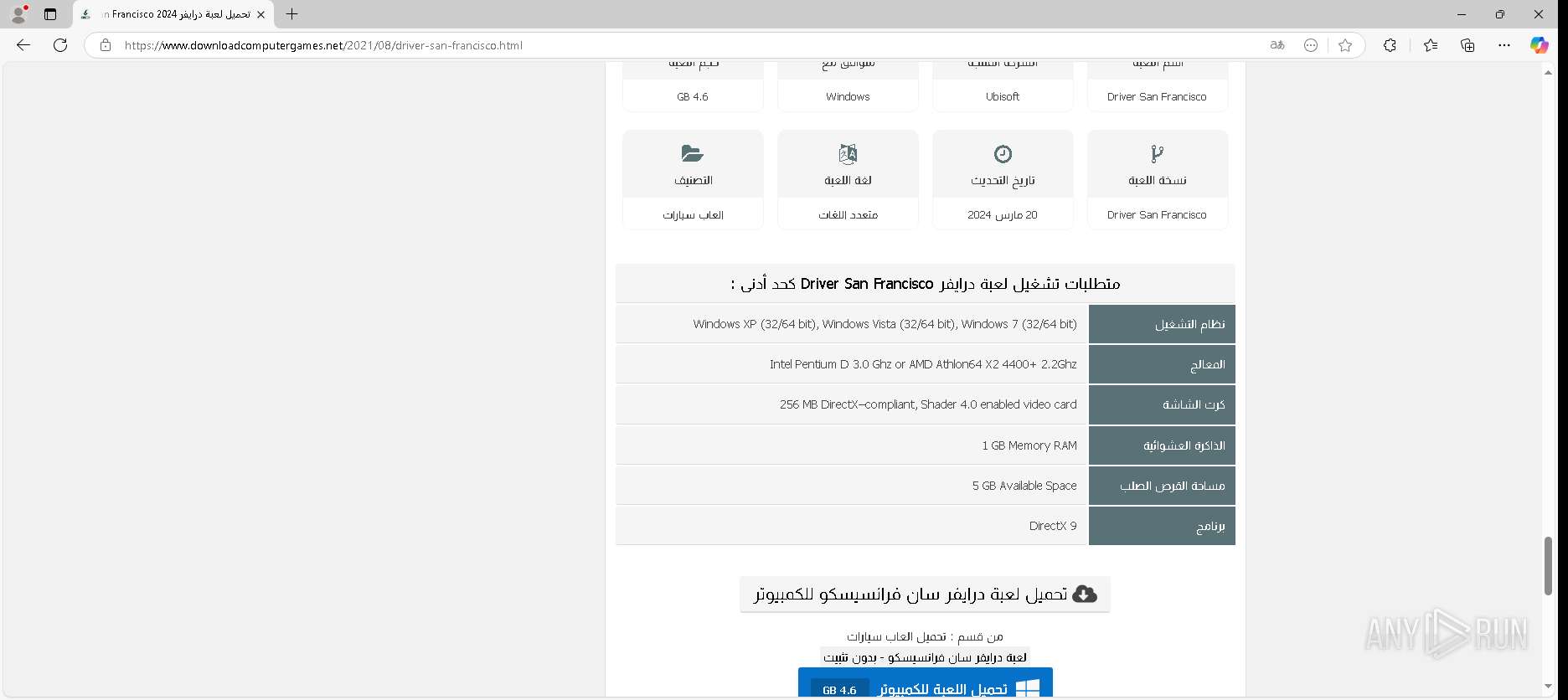The image size is (1568, 700).
Task: Click the update date clock icon
Action: click(x=1003, y=153)
